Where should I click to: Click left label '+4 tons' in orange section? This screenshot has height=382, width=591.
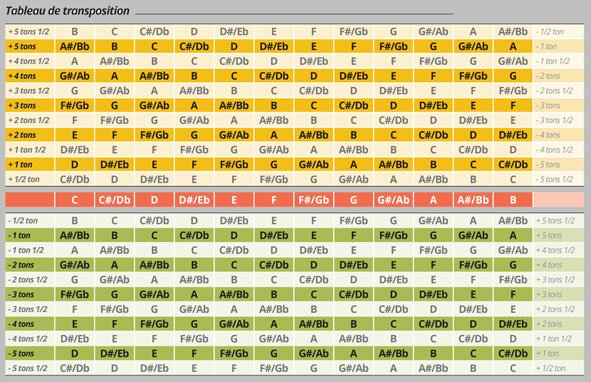pyautogui.click(x=23, y=76)
